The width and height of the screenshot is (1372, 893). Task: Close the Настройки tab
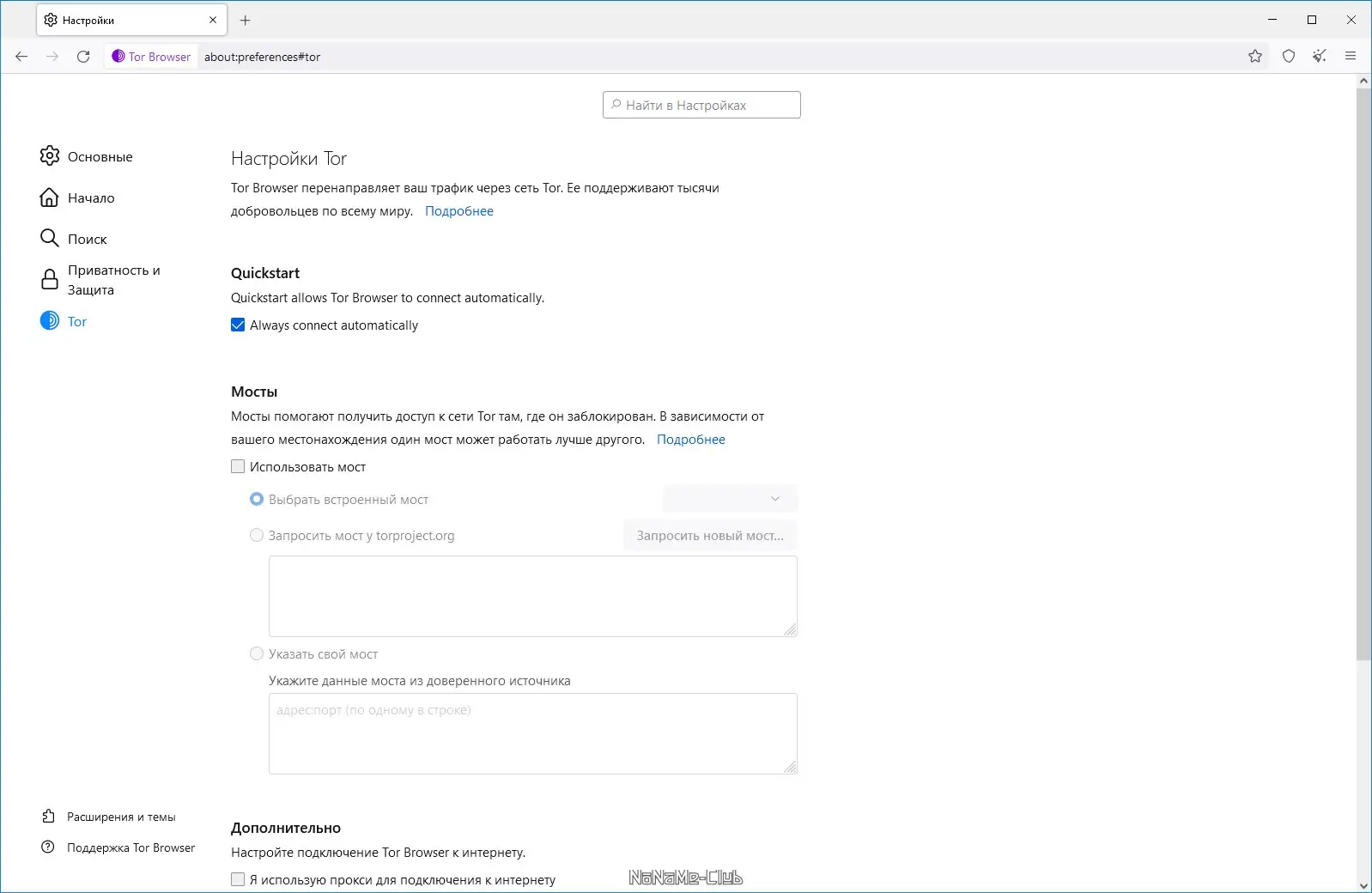click(x=213, y=20)
